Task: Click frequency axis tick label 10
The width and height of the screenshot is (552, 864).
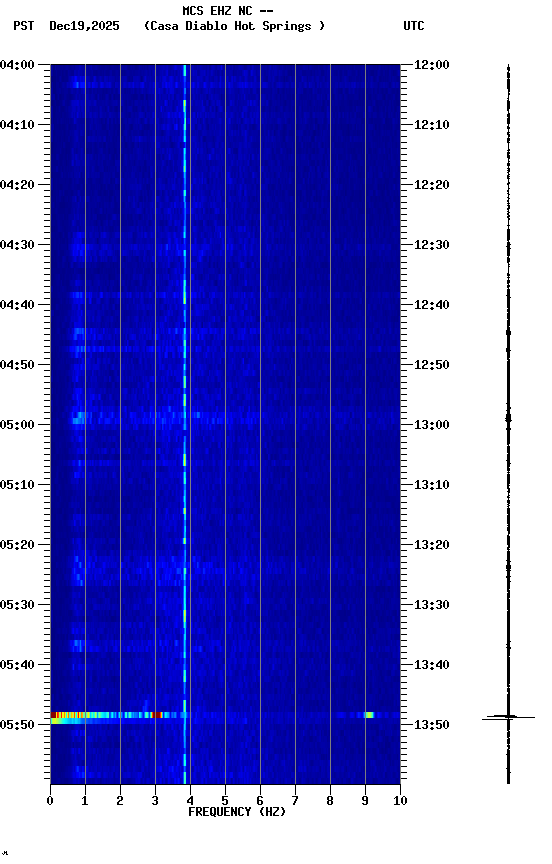Action: click(400, 801)
